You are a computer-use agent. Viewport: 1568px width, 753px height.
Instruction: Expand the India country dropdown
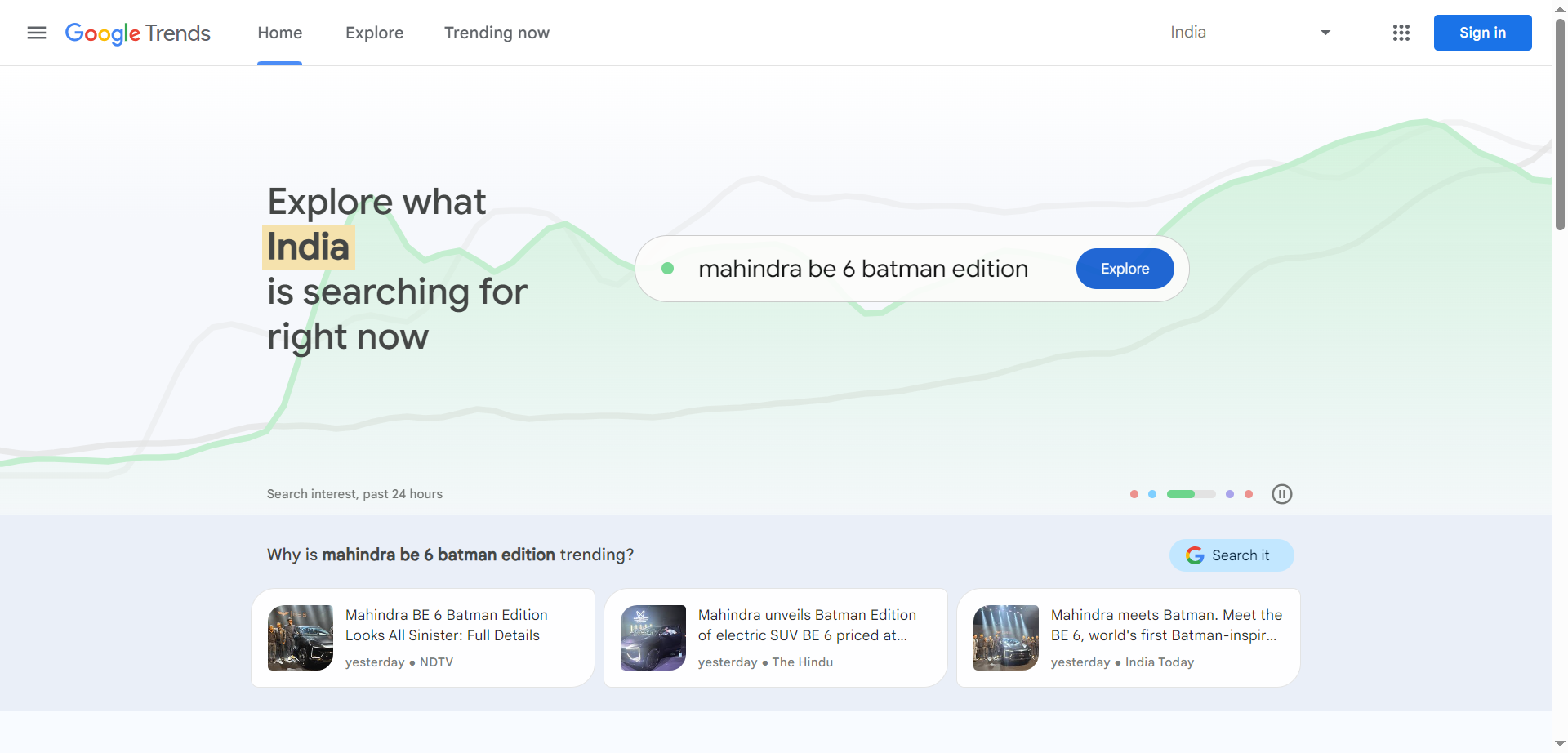(1250, 33)
